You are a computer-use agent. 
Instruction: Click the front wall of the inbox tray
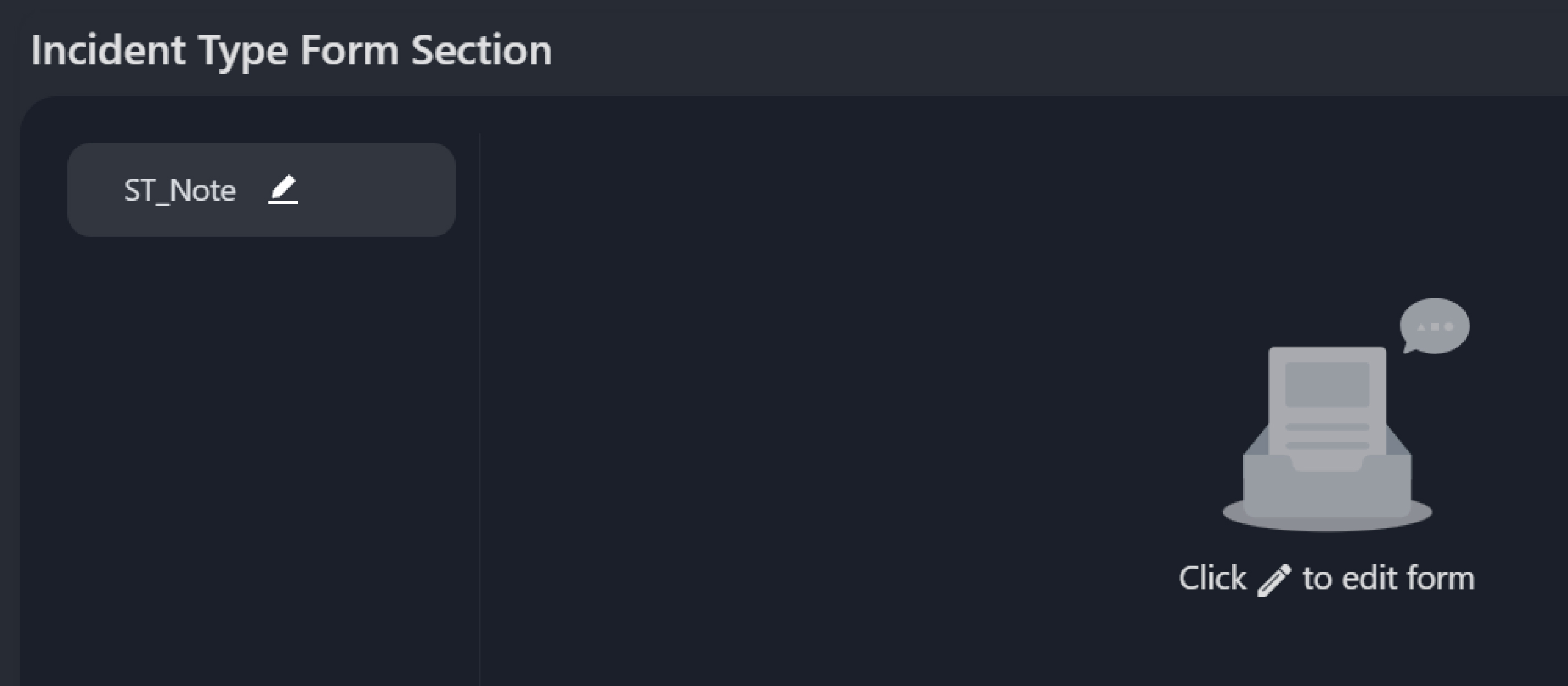[1327, 492]
